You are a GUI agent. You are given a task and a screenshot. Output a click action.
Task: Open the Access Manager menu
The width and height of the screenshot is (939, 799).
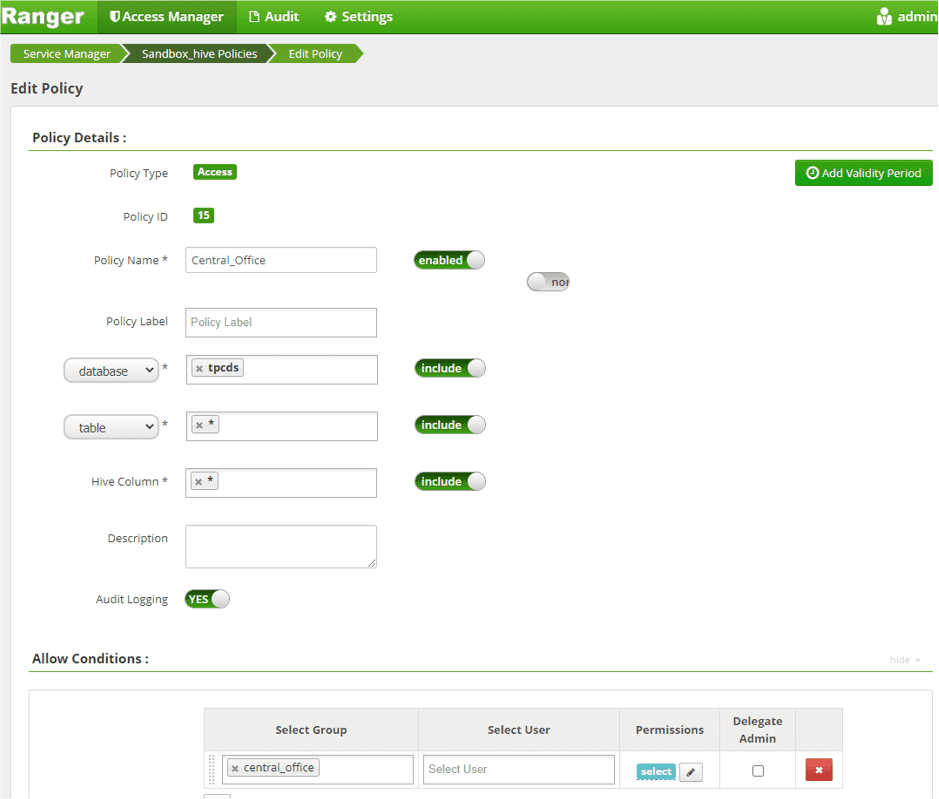coord(166,17)
